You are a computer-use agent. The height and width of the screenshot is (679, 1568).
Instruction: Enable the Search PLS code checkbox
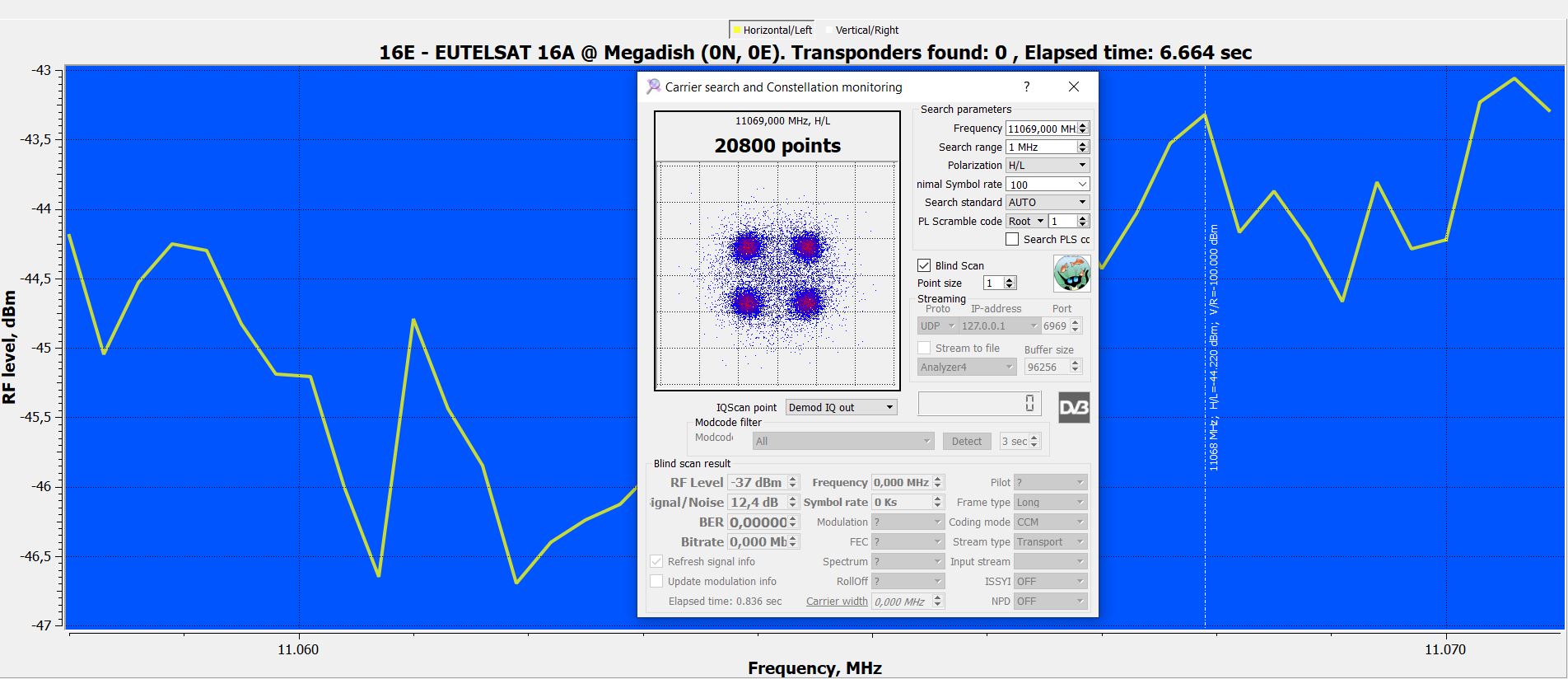click(x=1012, y=239)
